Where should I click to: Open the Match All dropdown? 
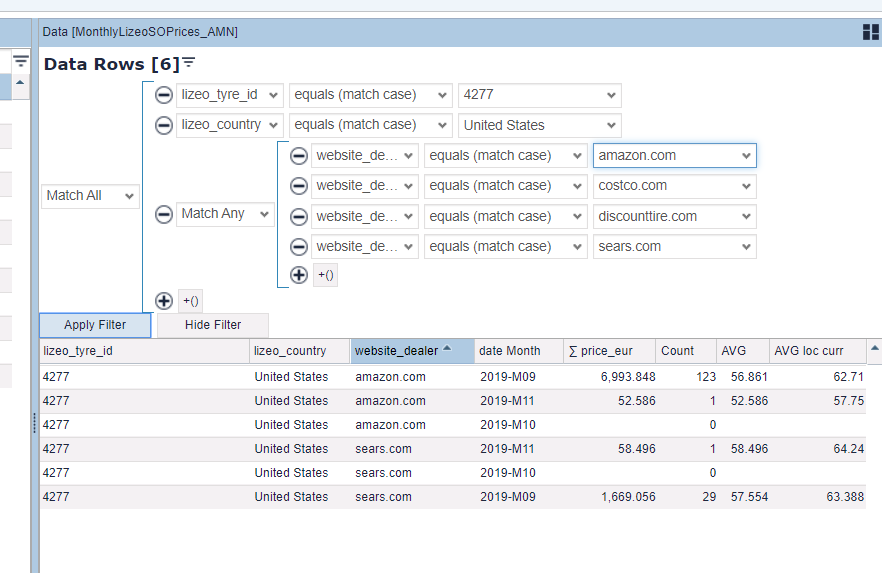point(90,196)
